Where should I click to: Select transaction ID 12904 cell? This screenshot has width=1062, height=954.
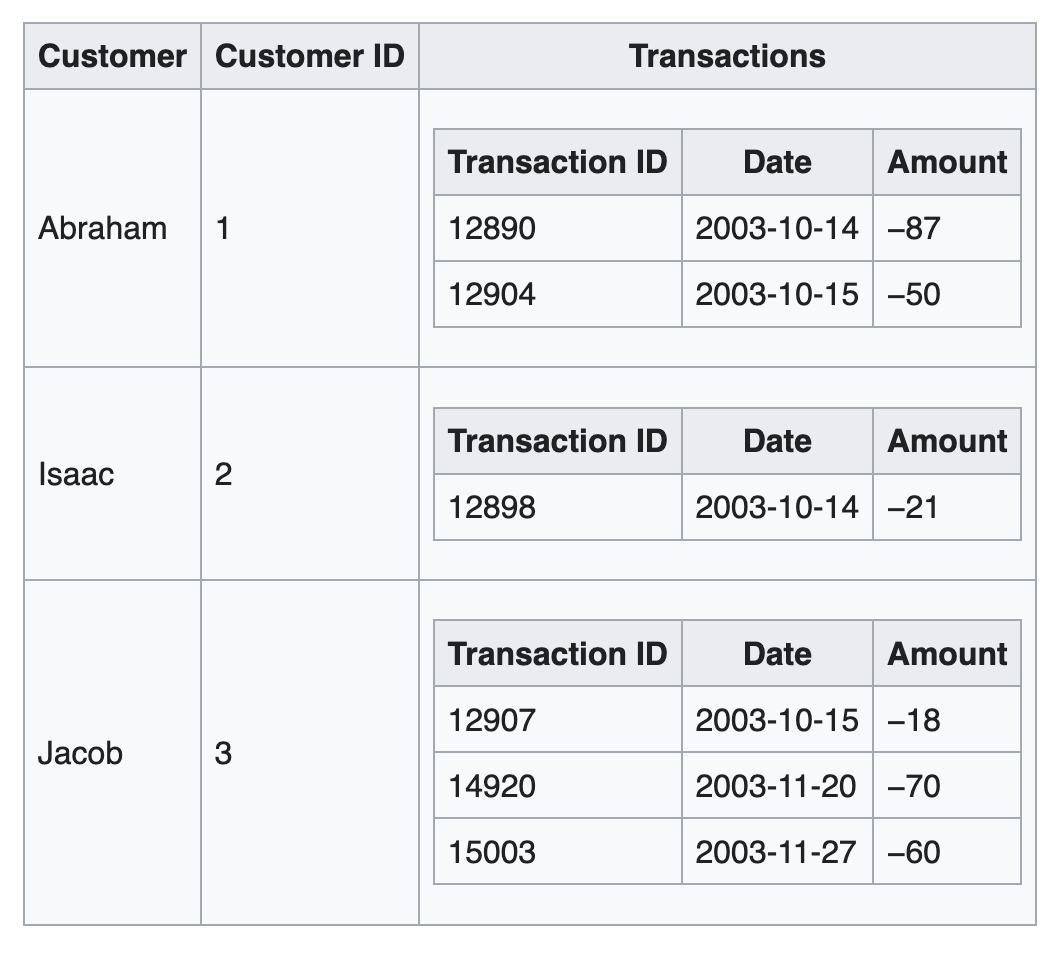492,294
